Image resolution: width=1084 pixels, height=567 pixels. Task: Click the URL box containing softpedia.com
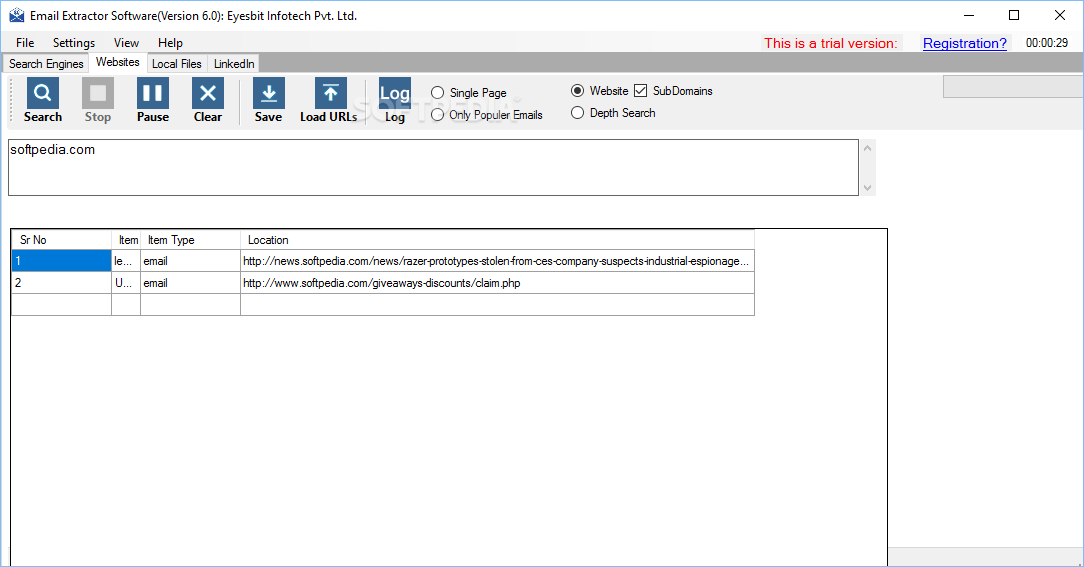[x=433, y=167]
